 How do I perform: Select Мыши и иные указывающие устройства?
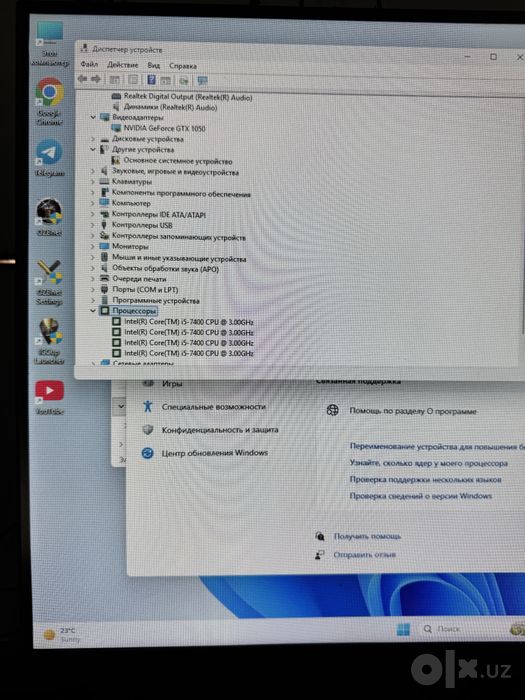(x=179, y=258)
